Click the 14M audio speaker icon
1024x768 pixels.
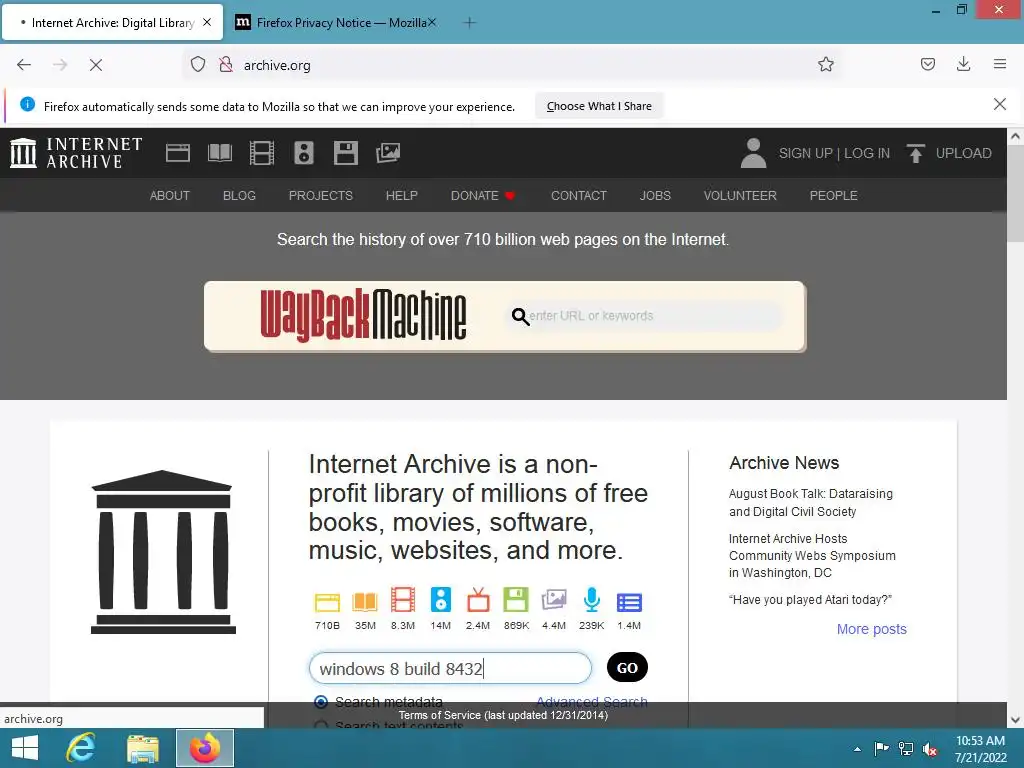441,600
